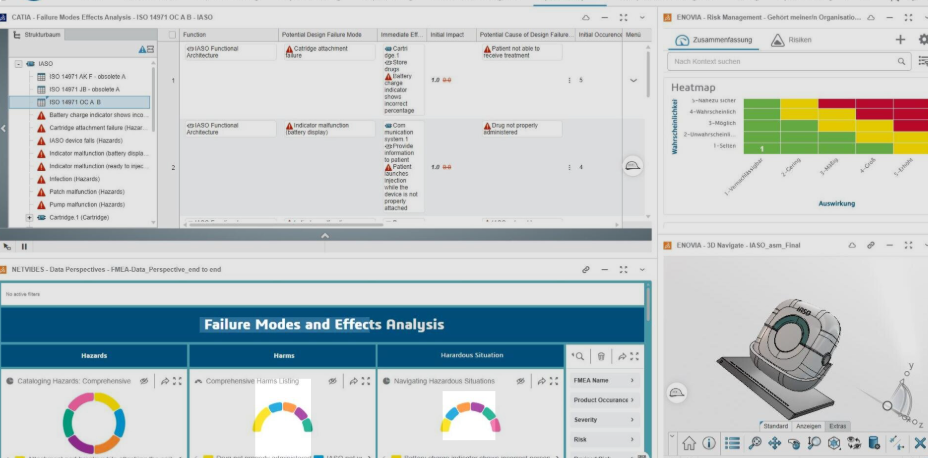
Task: Click the Strukturbaum tree vertical scrollbar
Action: tap(154, 98)
